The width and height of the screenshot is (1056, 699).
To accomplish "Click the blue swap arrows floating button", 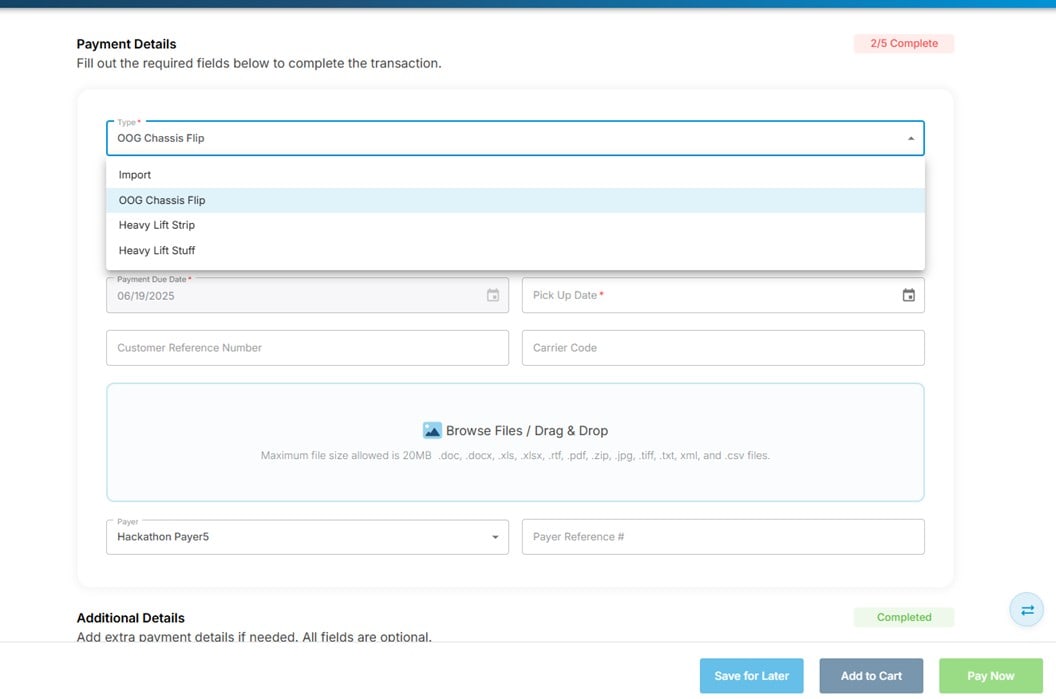I will pyautogui.click(x=1026, y=610).
